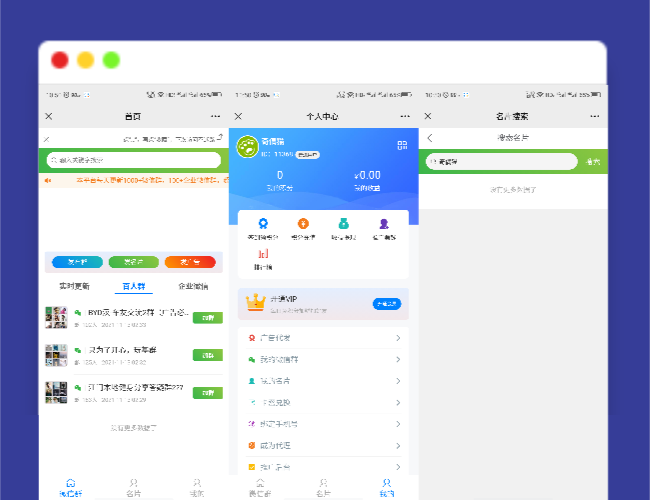The image size is (650, 500).
Task: Click the blue badge icon in the shortcut grid
Action: tap(263, 225)
